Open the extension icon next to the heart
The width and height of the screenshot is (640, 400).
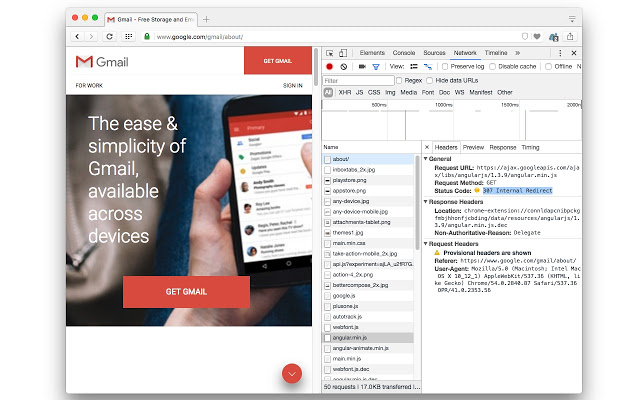tap(553, 37)
